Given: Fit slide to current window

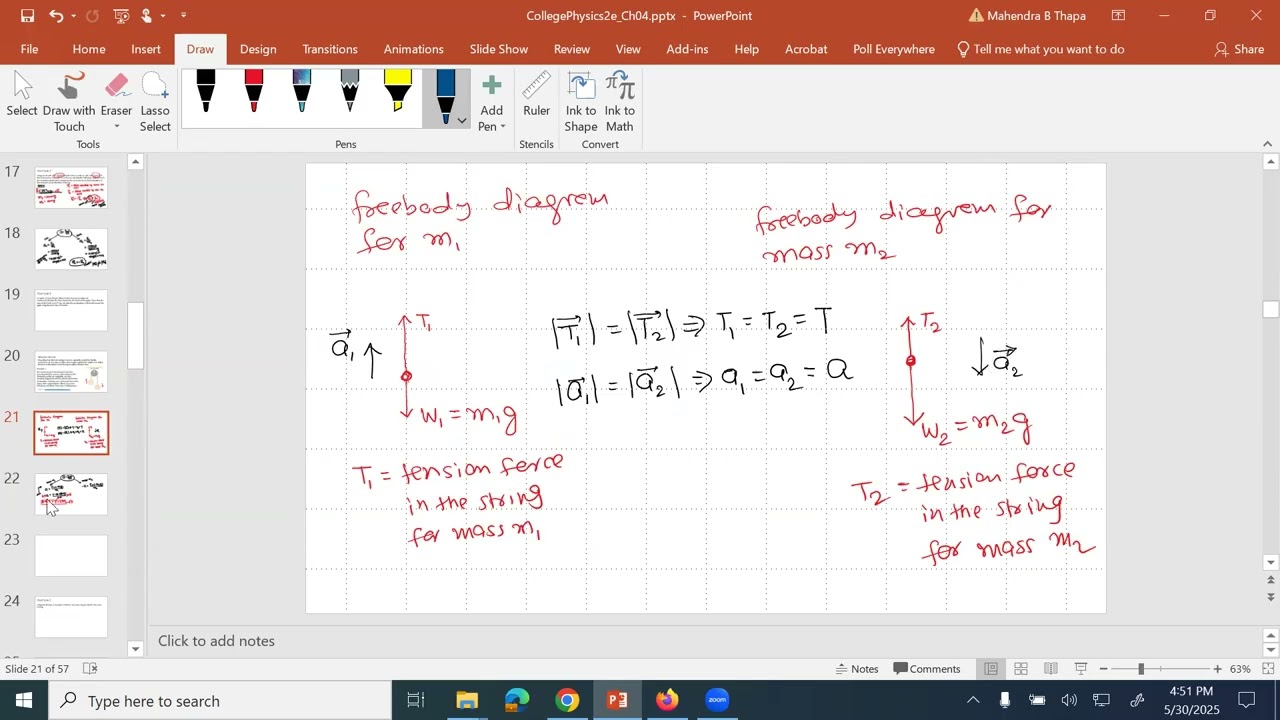Looking at the screenshot, I should [1268, 669].
